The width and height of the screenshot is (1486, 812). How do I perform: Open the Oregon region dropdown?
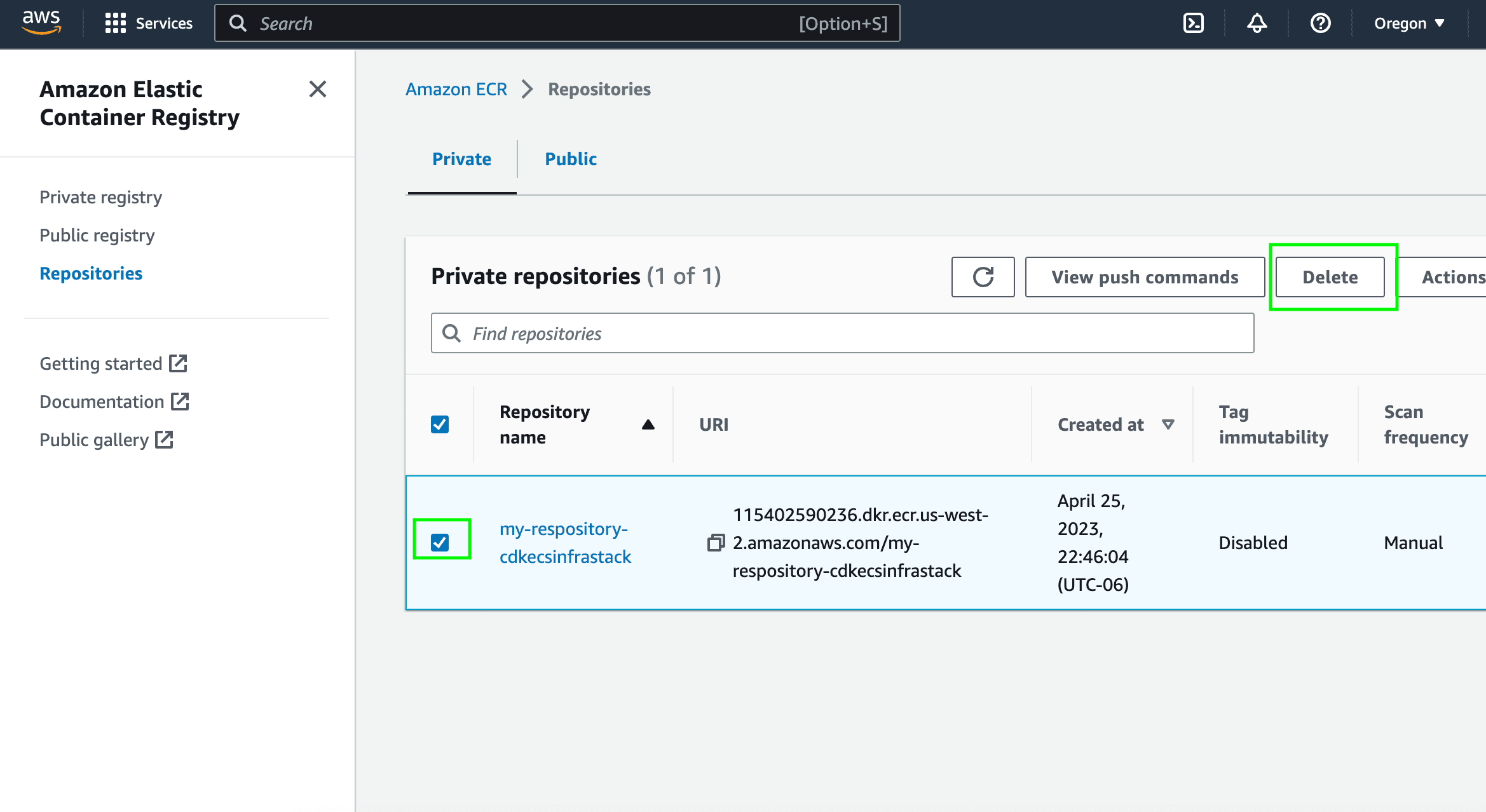[1410, 24]
